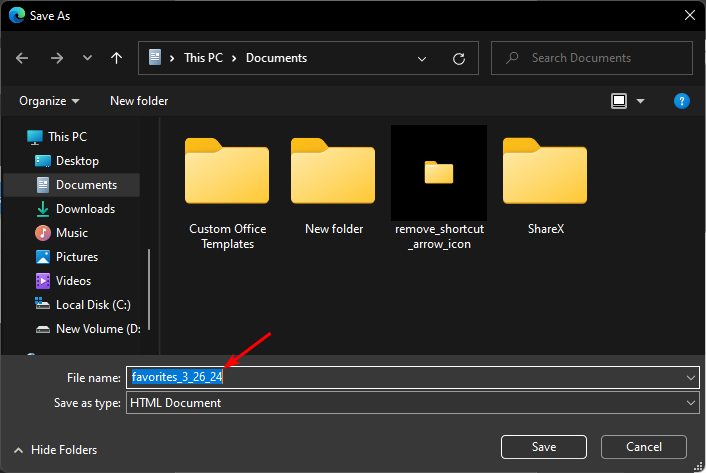Open Downloads in navigation pane
This screenshot has height=473, width=706.
pyautogui.click(x=86, y=209)
